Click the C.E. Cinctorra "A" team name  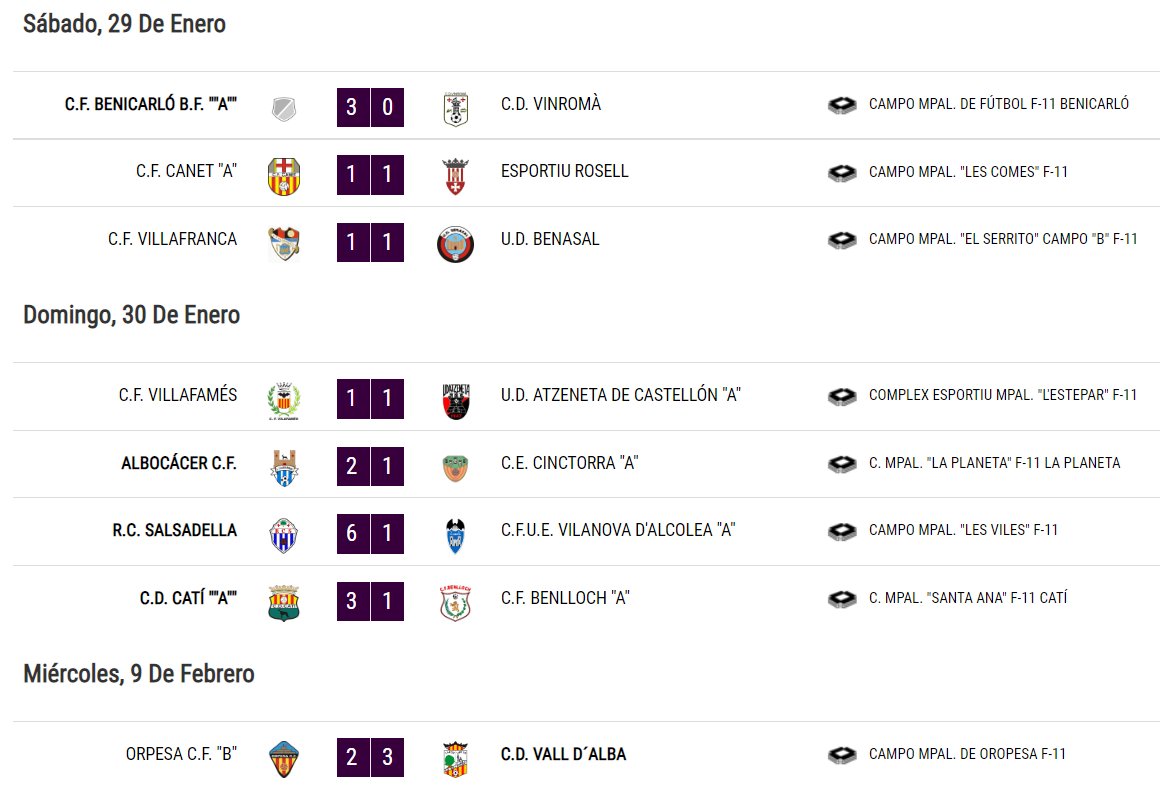coord(570,463)
